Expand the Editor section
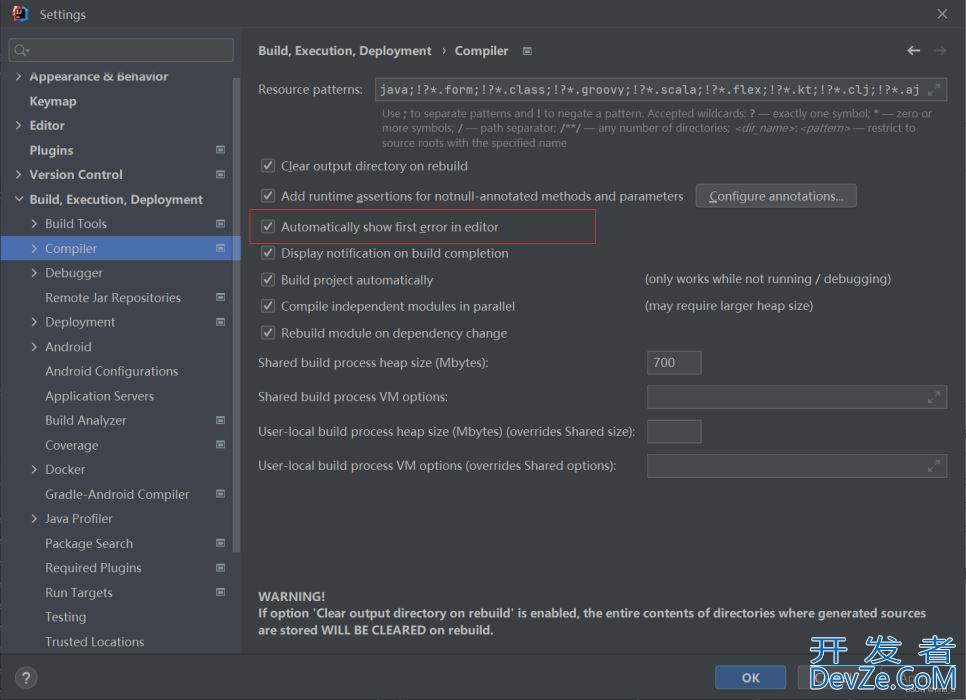 pos(18,125)
